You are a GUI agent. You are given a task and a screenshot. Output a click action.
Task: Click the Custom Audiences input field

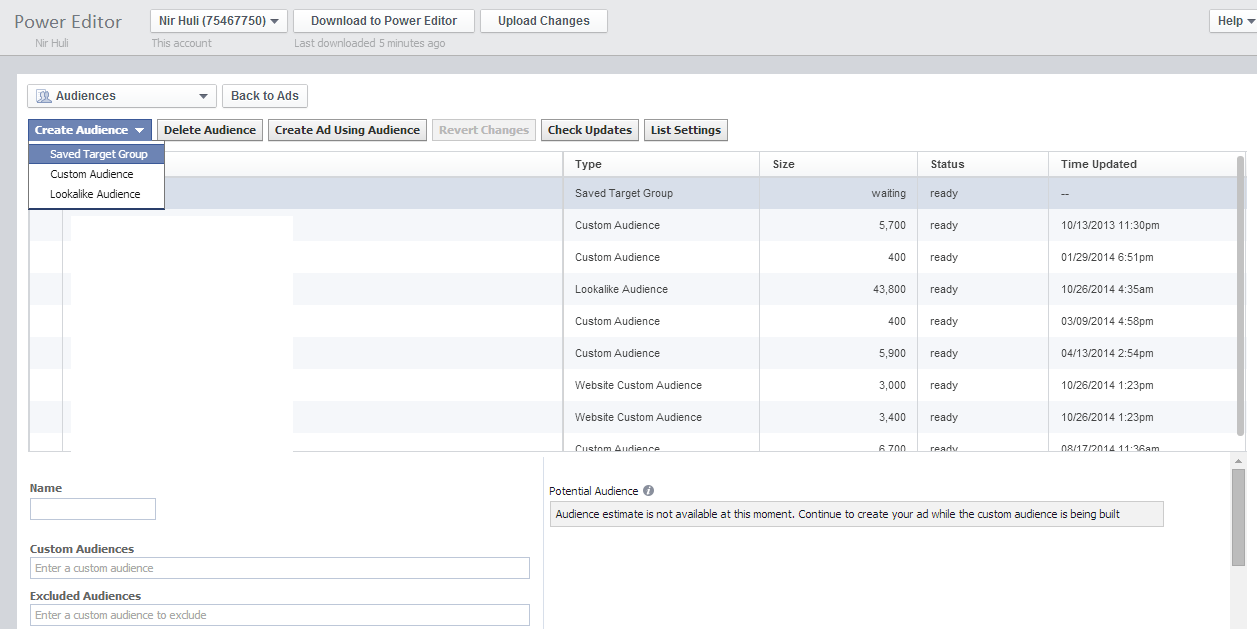coord(280,568)
